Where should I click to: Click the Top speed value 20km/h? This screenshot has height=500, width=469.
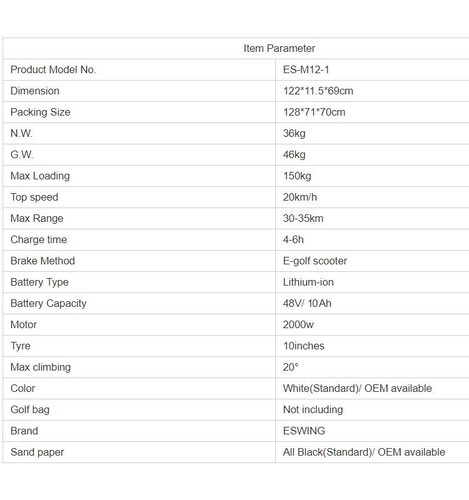click(x=300, y=197)
